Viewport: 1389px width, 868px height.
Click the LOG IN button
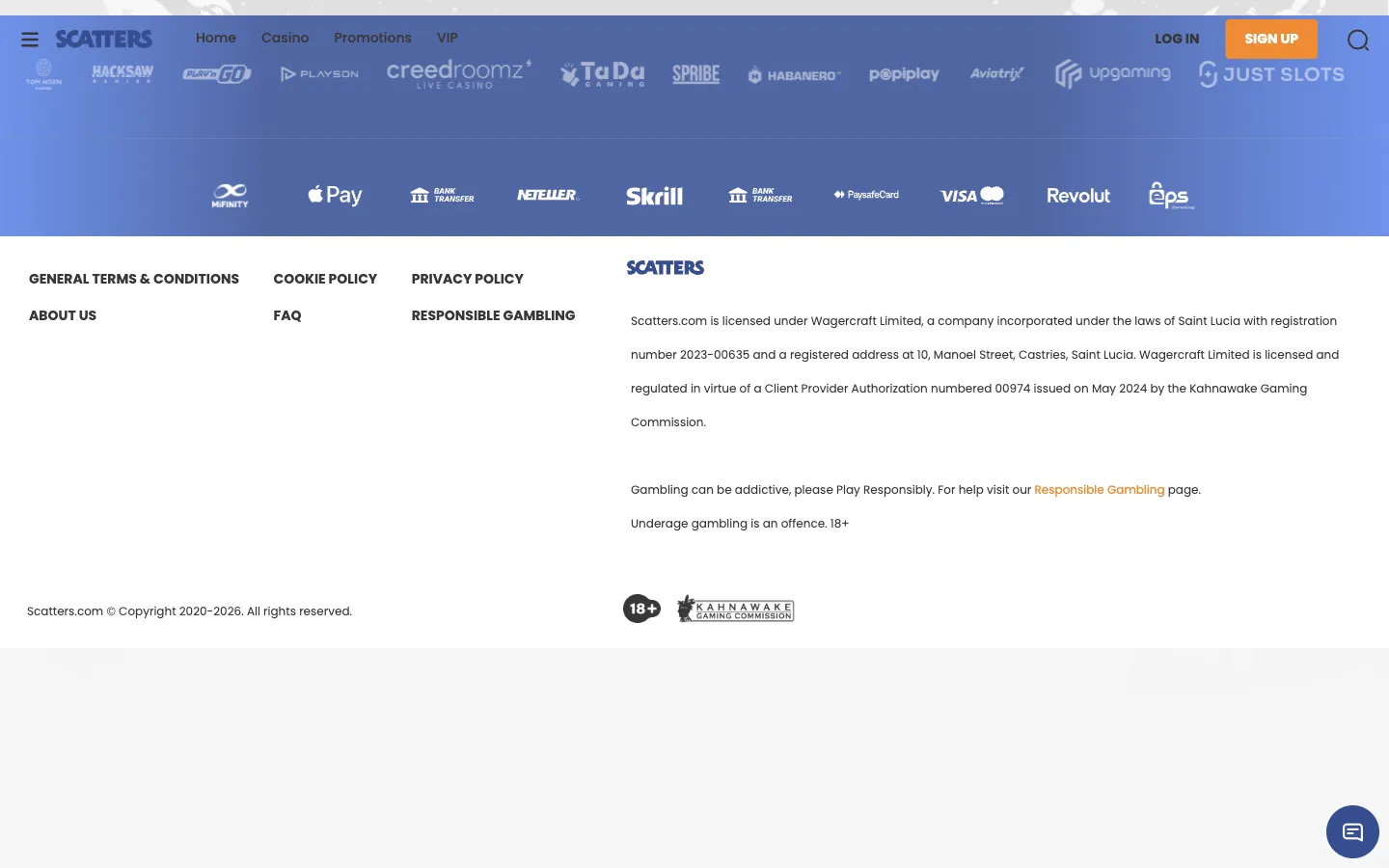click(x=1177, y=39)
